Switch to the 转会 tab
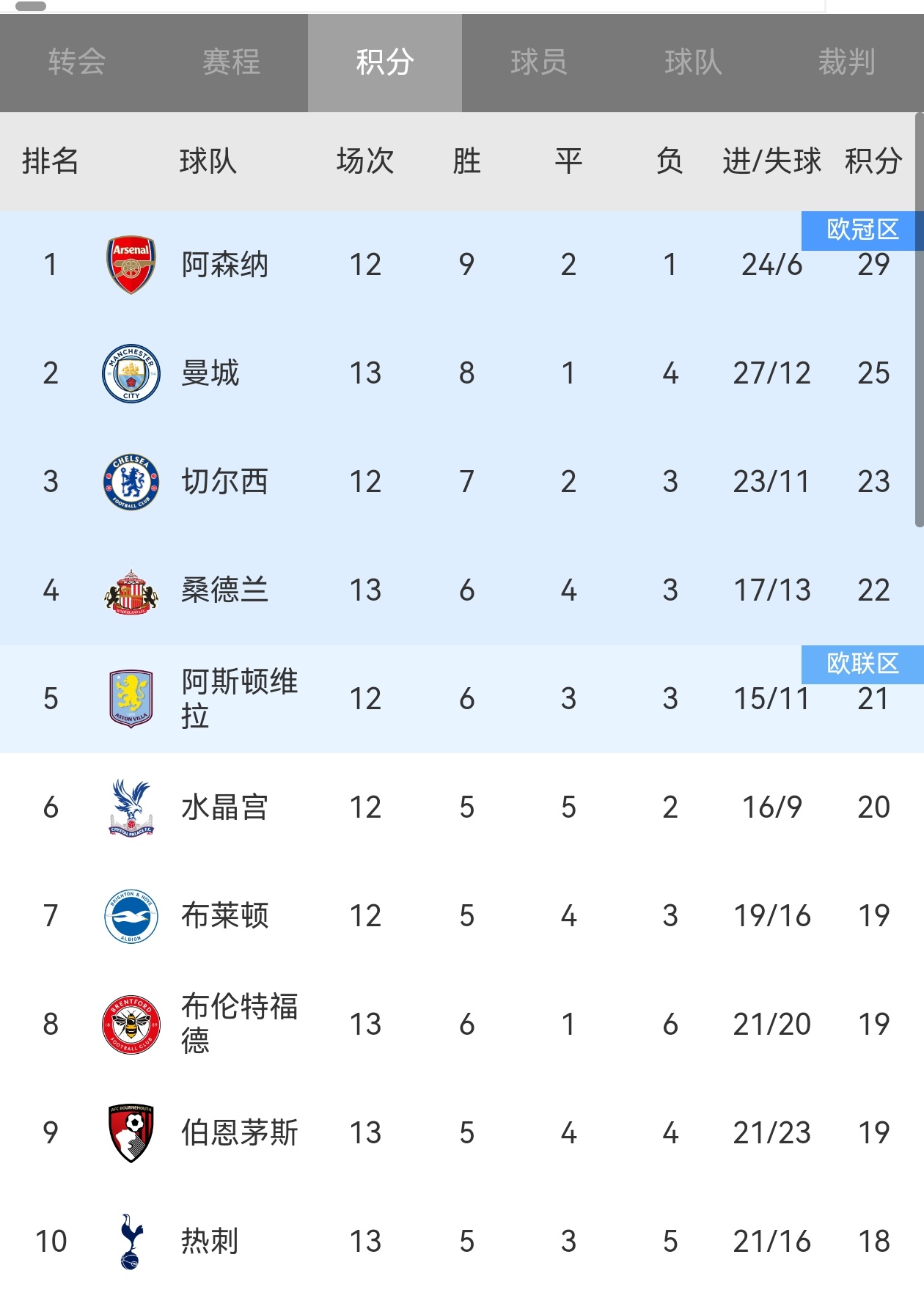 point(77,62)
